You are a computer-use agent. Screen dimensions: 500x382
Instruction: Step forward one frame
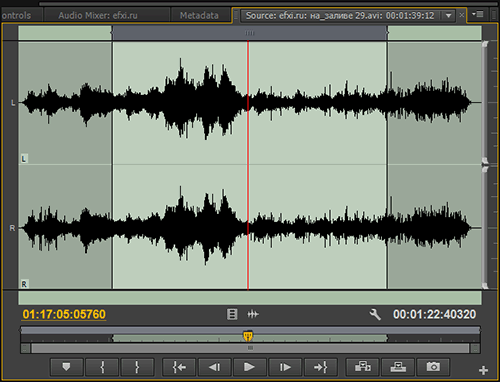click(285, 367)
